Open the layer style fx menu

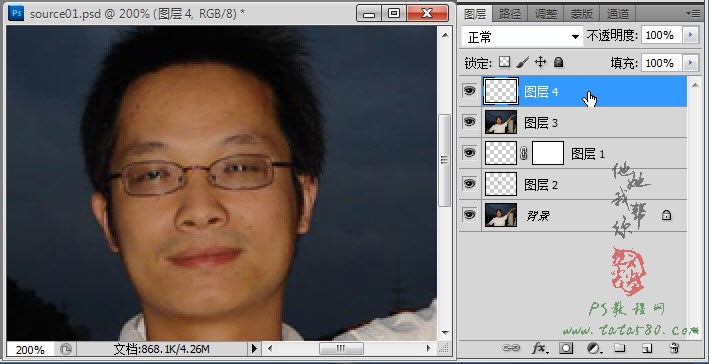coord(540,348)
